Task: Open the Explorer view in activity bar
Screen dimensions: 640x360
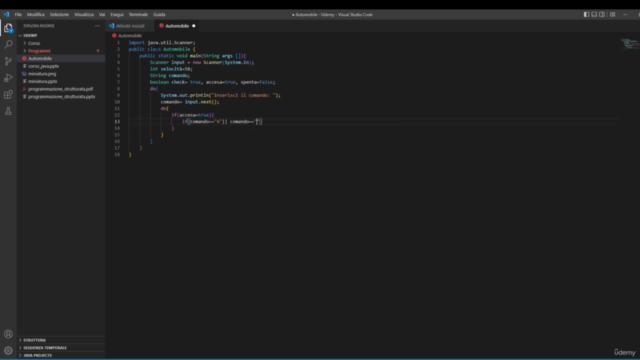Action: coord(8,28)
